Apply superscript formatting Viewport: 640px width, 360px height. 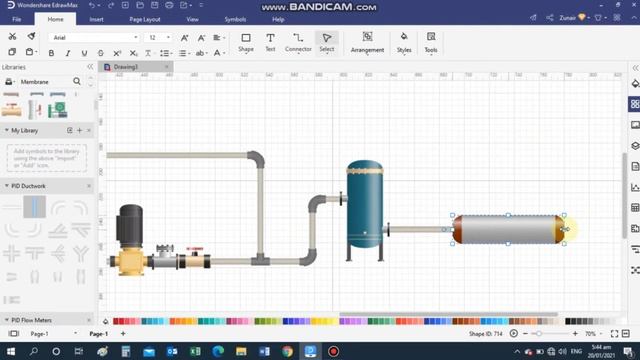pos(117,53)
